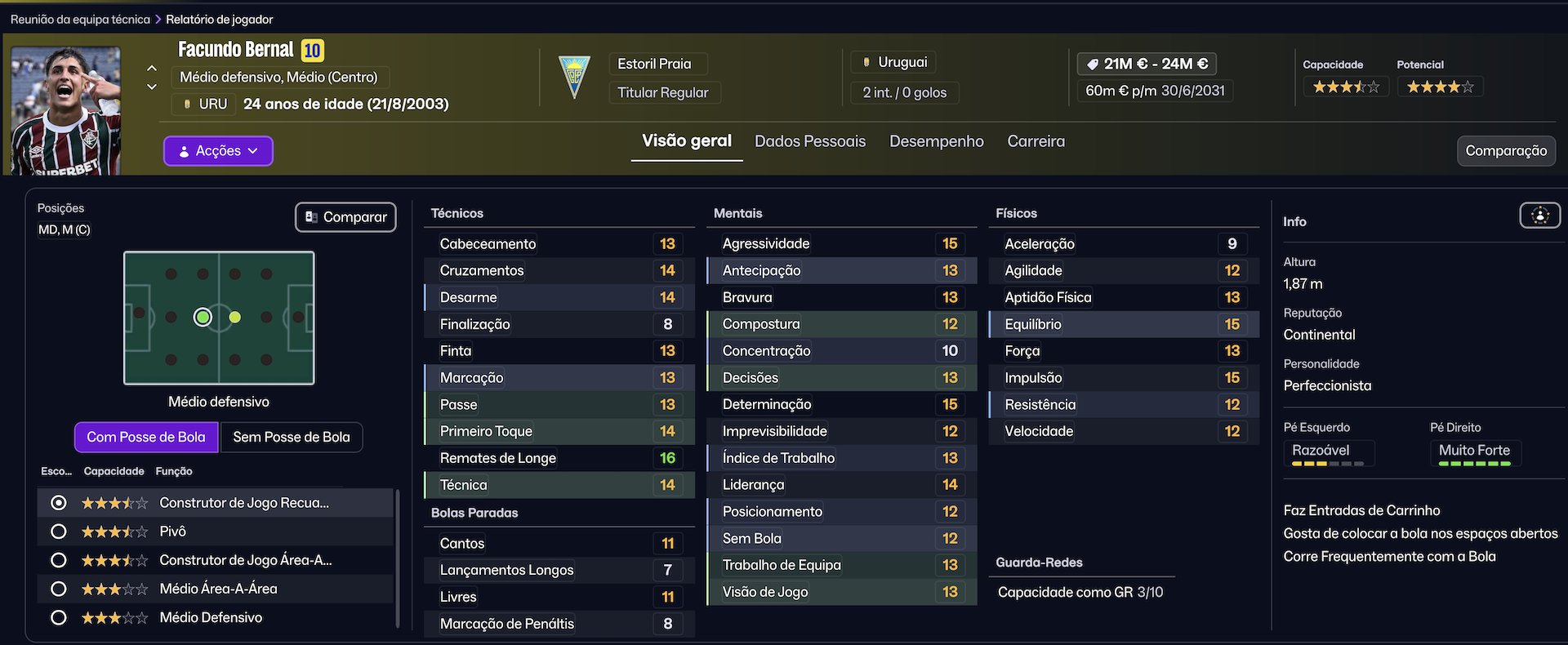Open the Dados Pessoais tab
1568x645 pixels.
pyautogui.click(x=809, y=141)
